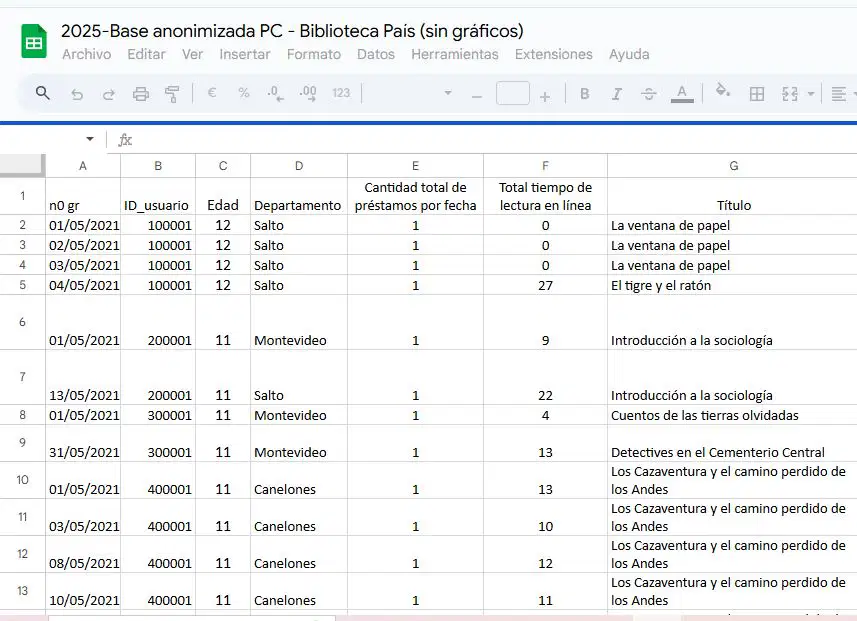Decrease font size with minus button

[477, 96]
